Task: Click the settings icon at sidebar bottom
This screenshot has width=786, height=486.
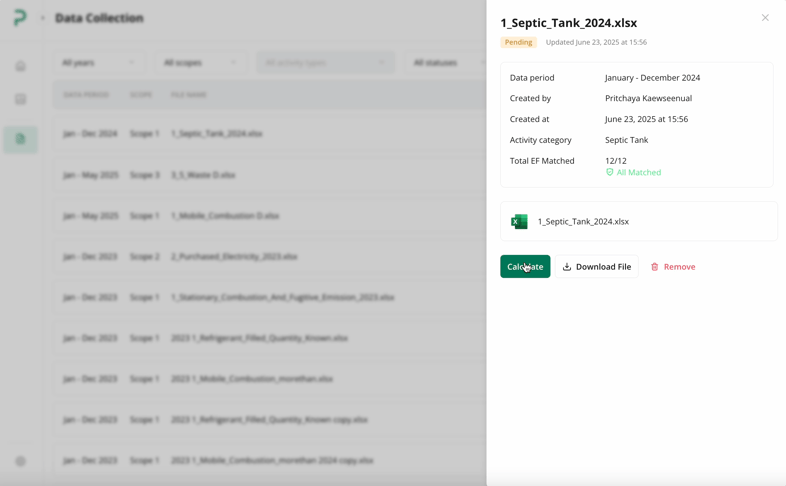Action: tap(20, 461)
